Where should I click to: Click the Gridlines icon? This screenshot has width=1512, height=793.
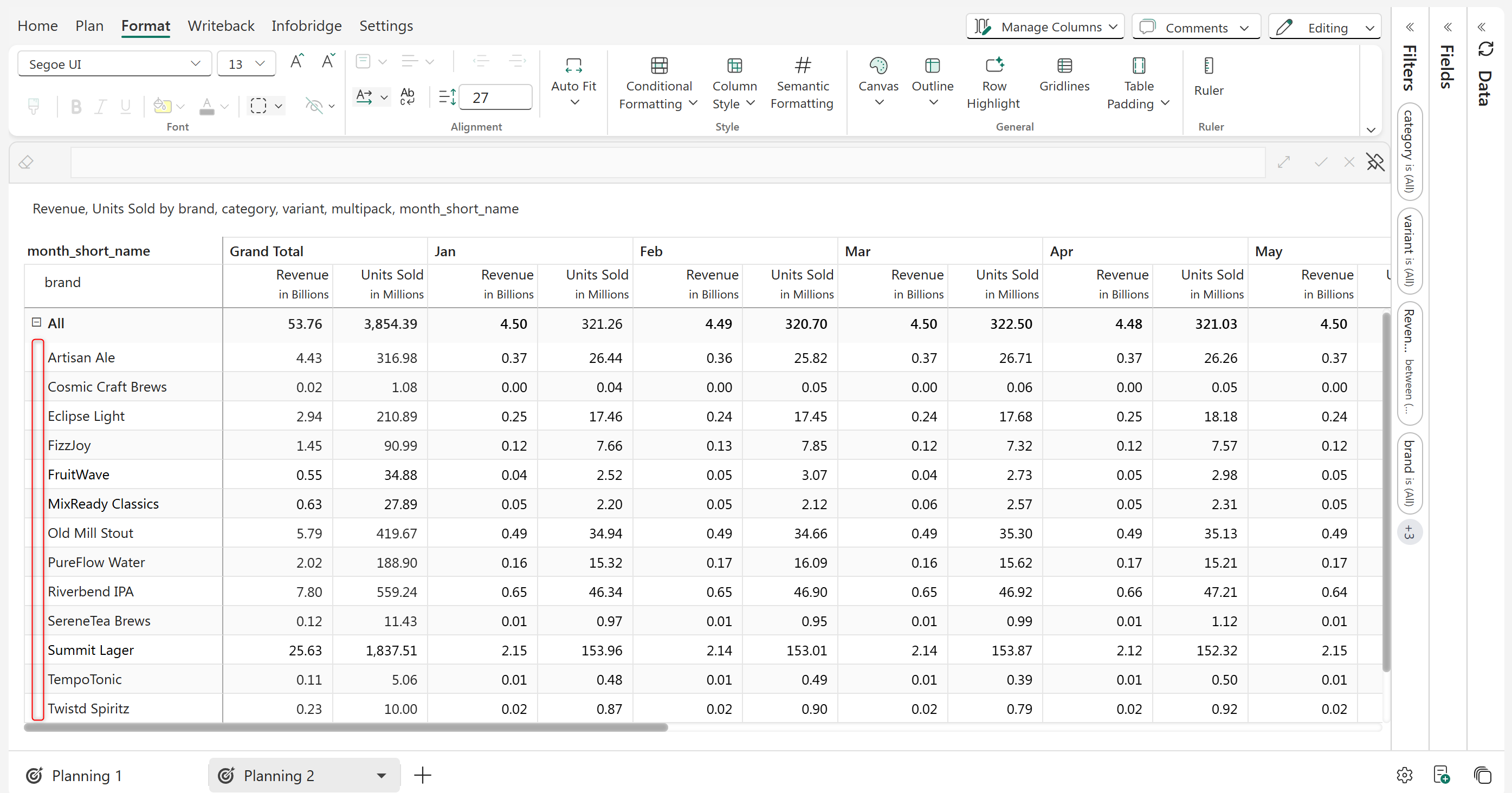tap(1064, 66)
